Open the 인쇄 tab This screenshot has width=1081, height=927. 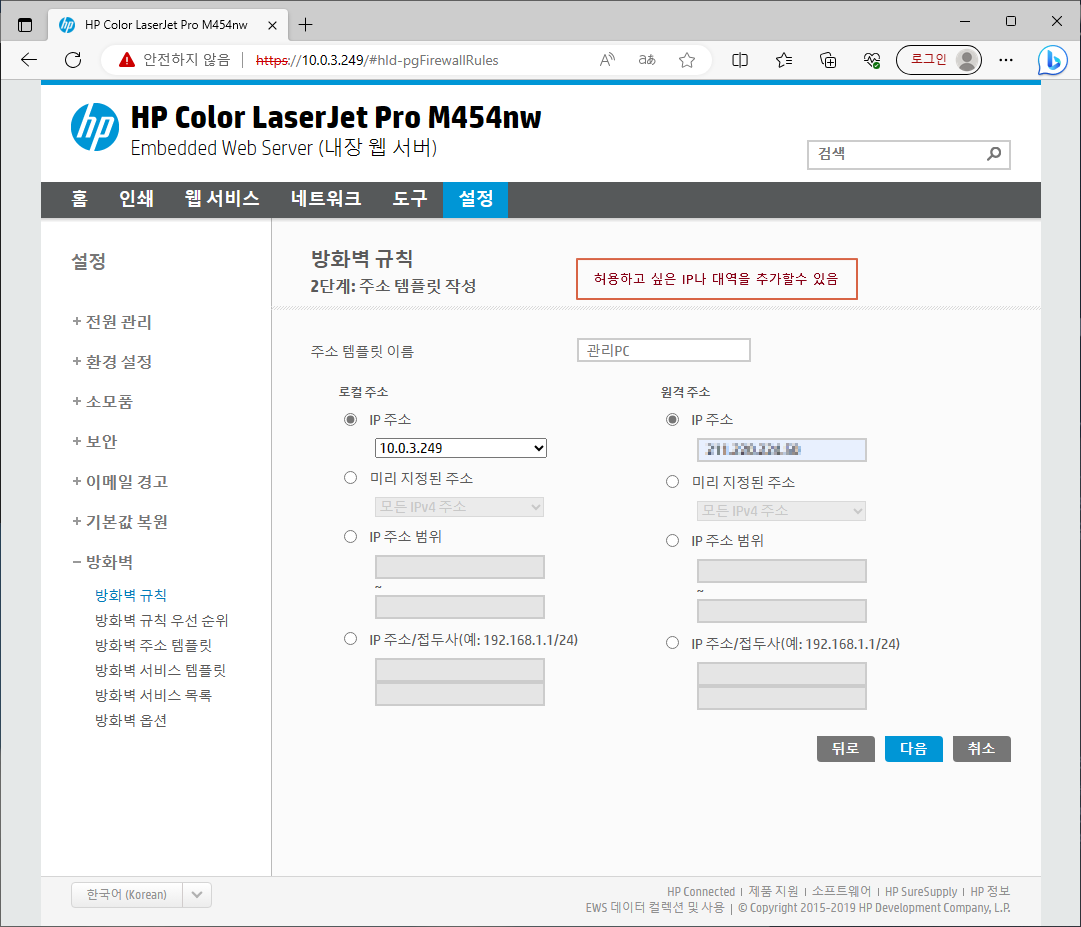click(136, 199)
